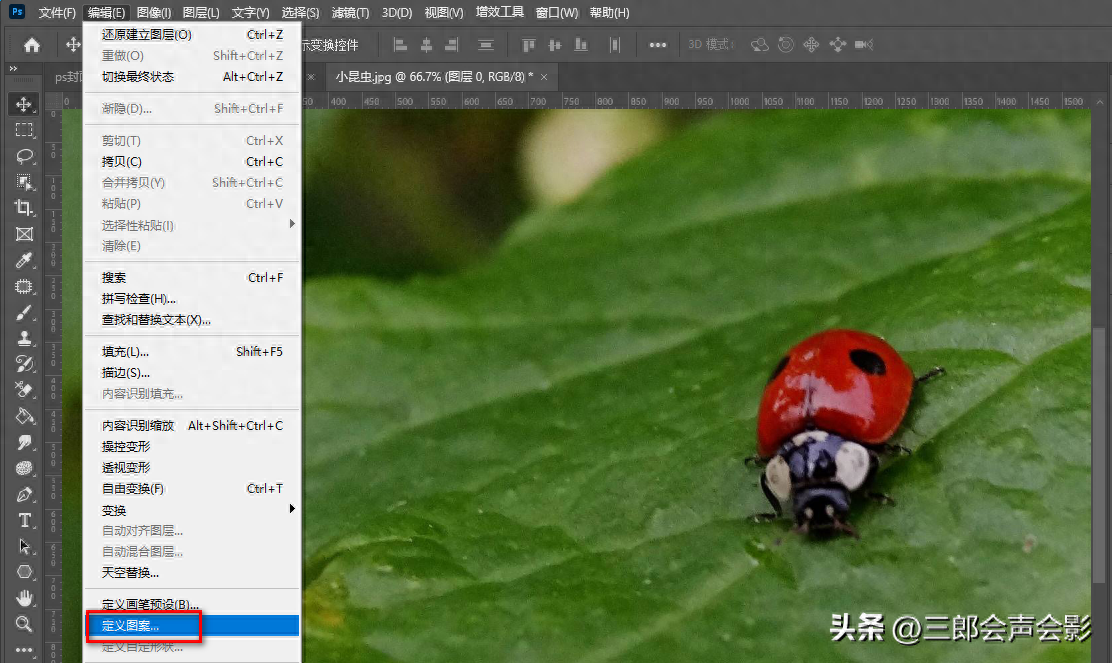
Task: Open the Edit Toolbar three-dots button
Action: coord(24,650)
